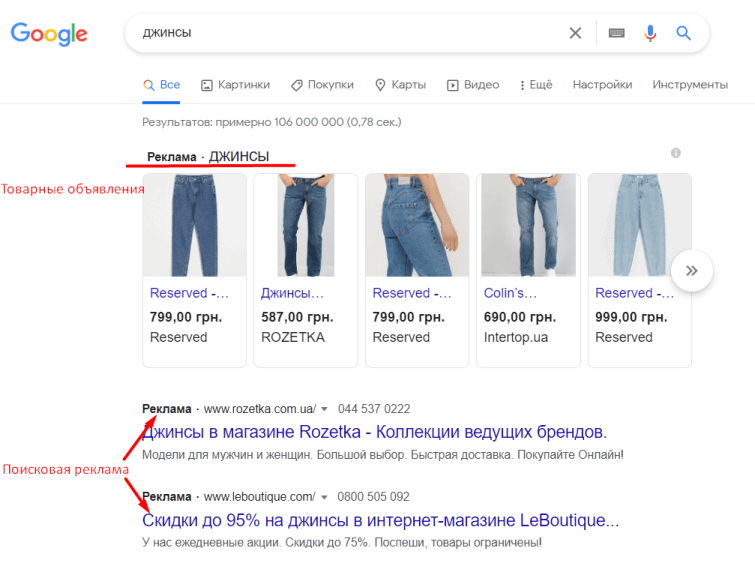The height and width of the screenshot is (569, 755).
Task: Go to the Видео tab
Action: (x=473, y=85)
